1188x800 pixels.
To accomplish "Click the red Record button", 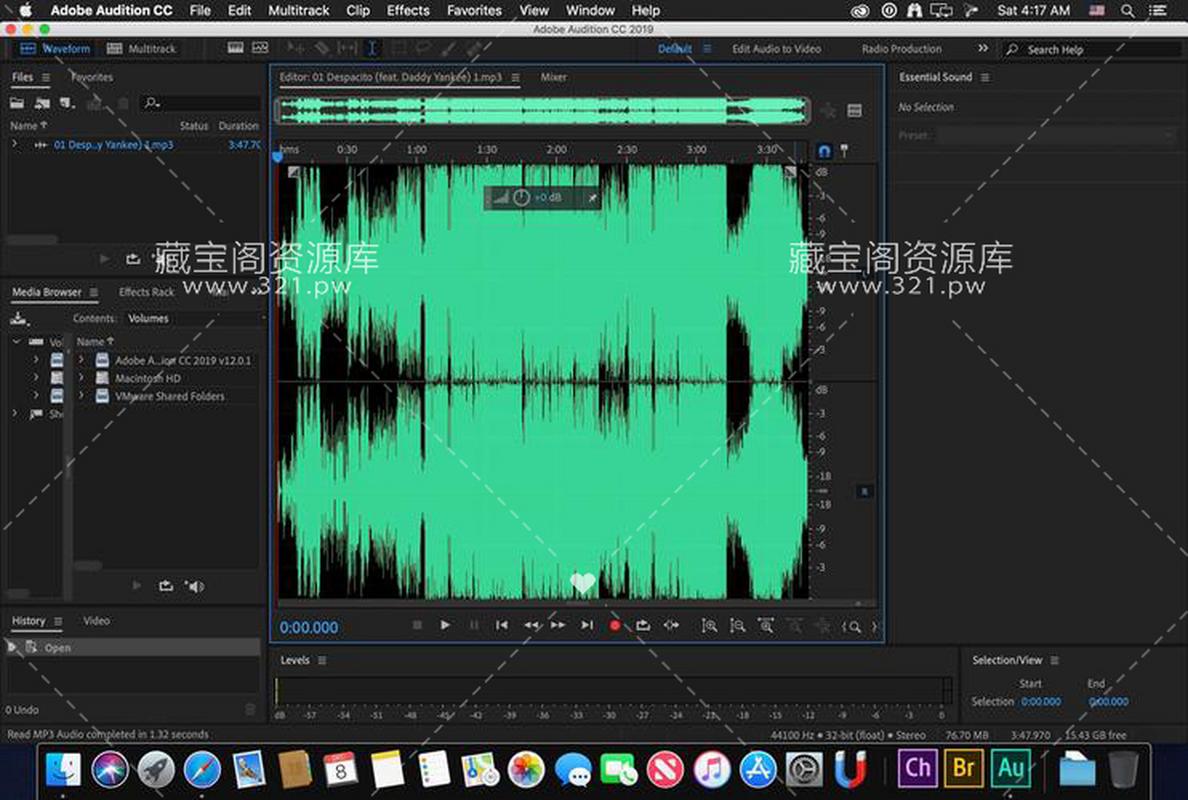I will 615,625.
